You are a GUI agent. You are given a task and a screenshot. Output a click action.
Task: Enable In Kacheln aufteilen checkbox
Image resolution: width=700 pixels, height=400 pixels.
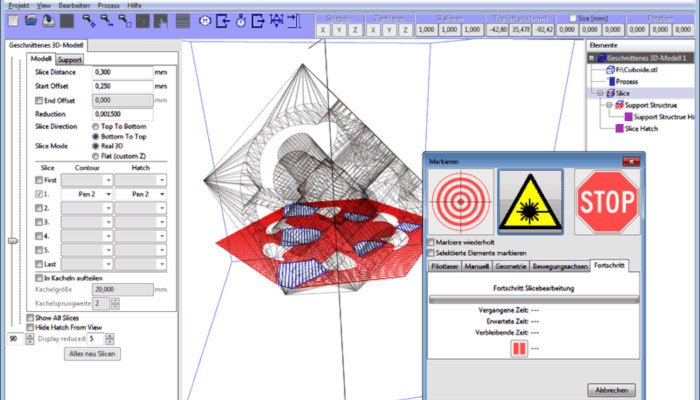(x=39, y=278)
